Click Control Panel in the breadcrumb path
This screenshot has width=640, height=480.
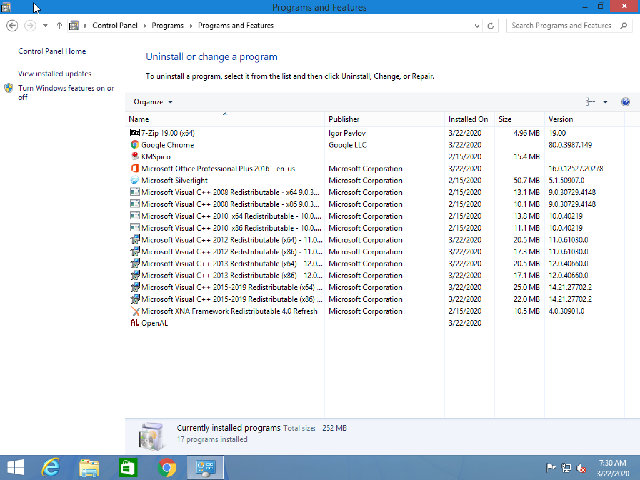pyautogui.click(x=115, y=25)
